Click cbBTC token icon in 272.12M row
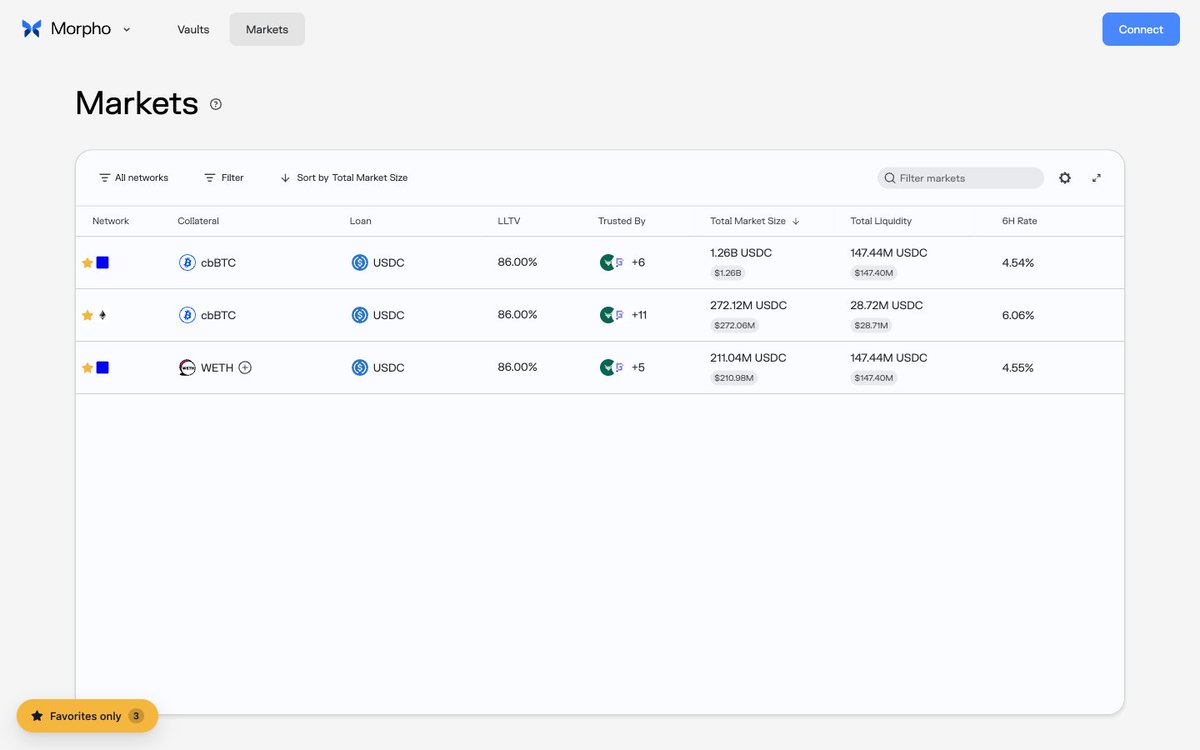This screenshot has width=1200, height=750. pos(187,315)
